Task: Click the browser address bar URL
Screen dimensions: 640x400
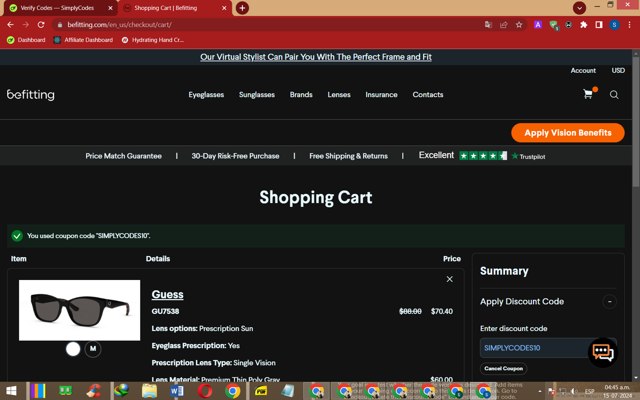Action: (x=119, y=25)
